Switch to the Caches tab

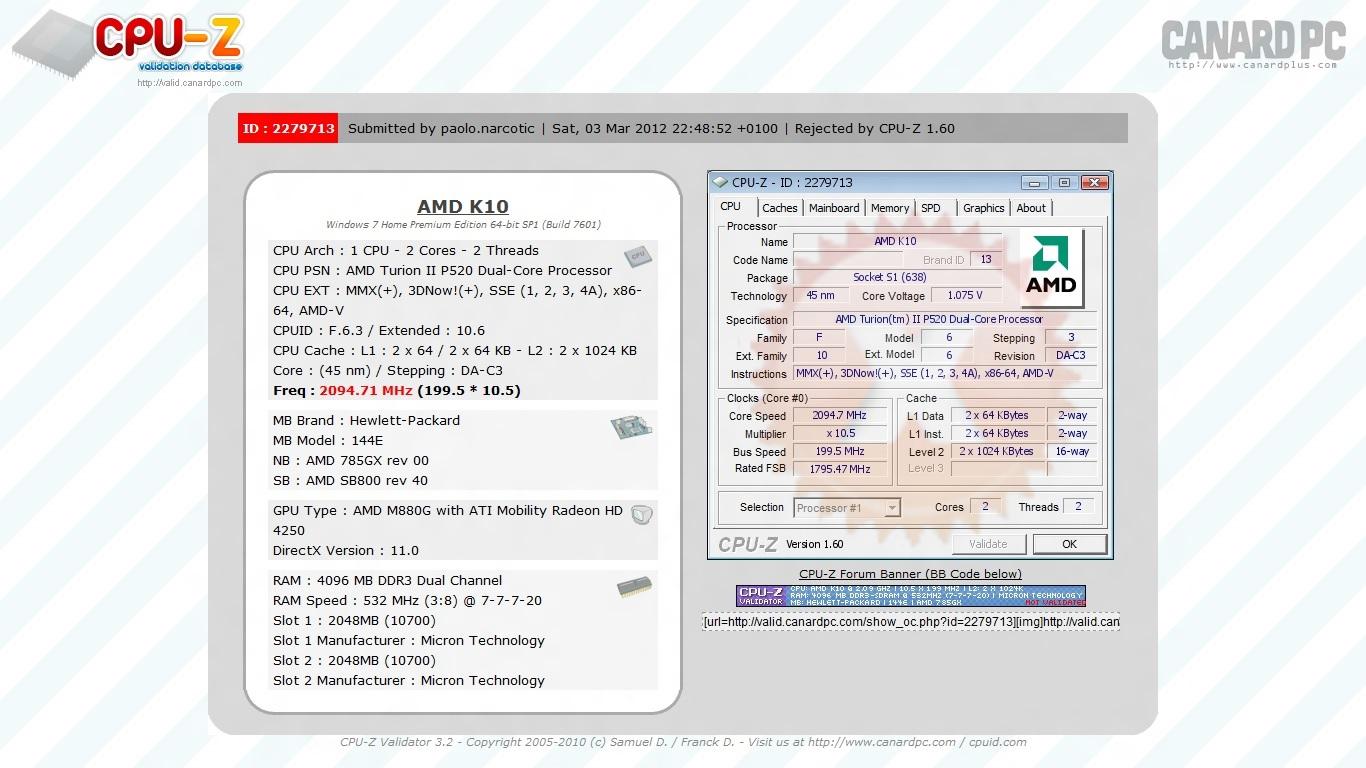780,208
